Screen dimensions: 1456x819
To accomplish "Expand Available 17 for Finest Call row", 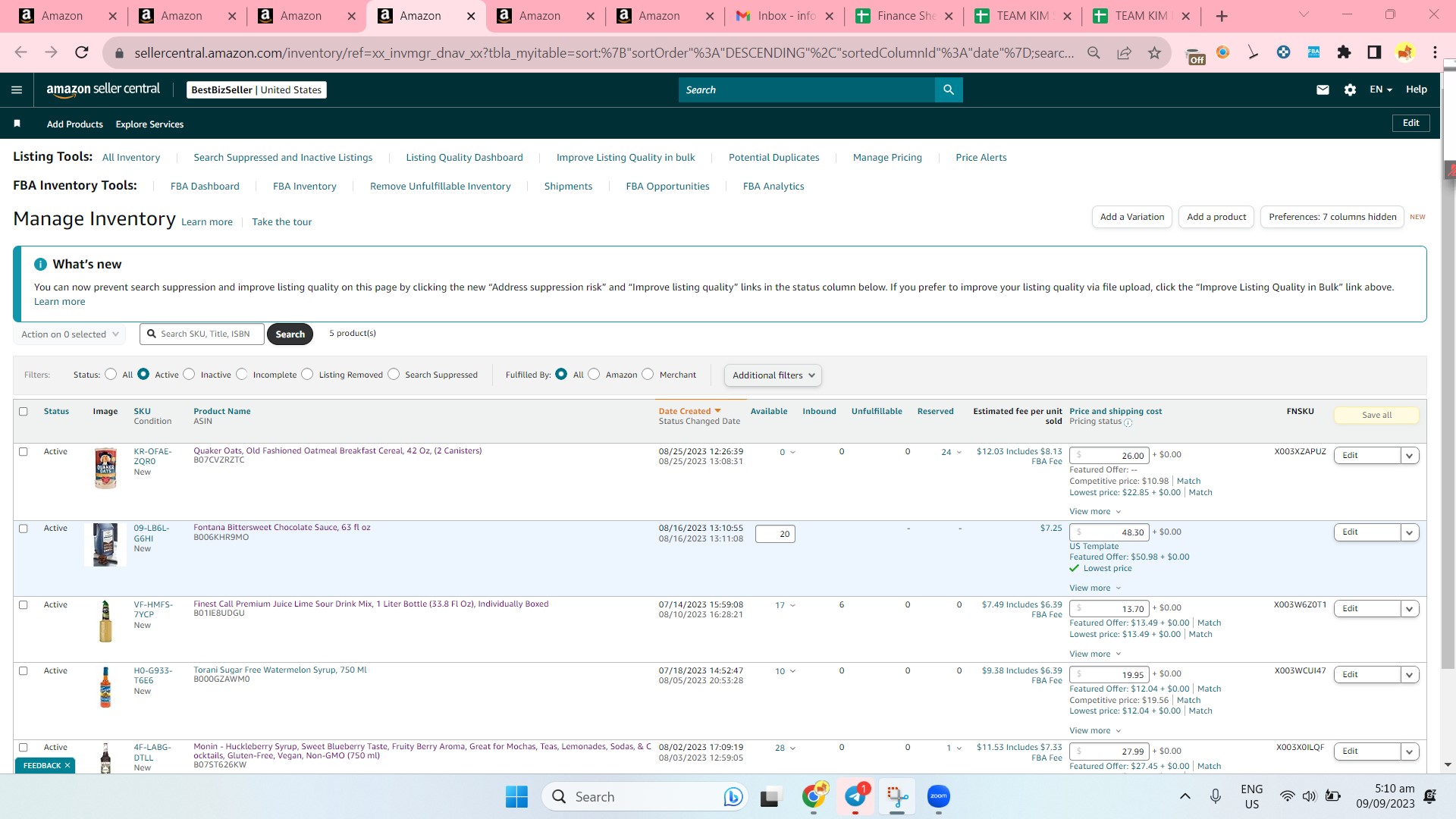I will point(785,605).
